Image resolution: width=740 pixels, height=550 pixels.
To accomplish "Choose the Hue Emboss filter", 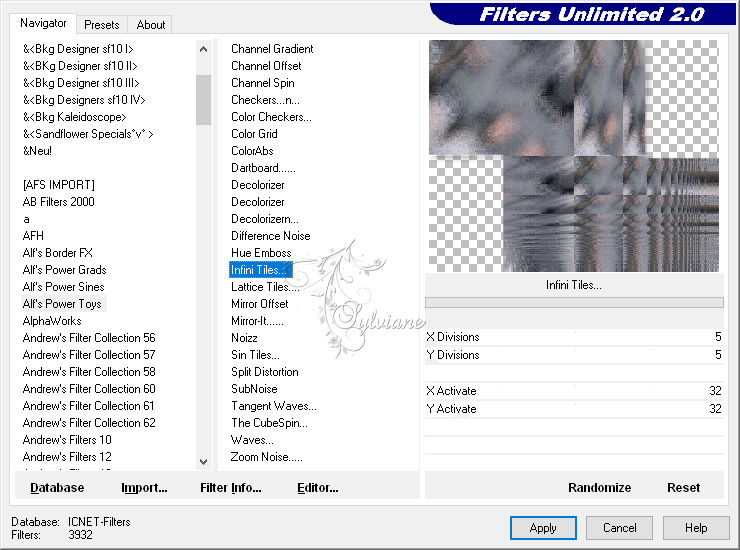I will 261,253.
